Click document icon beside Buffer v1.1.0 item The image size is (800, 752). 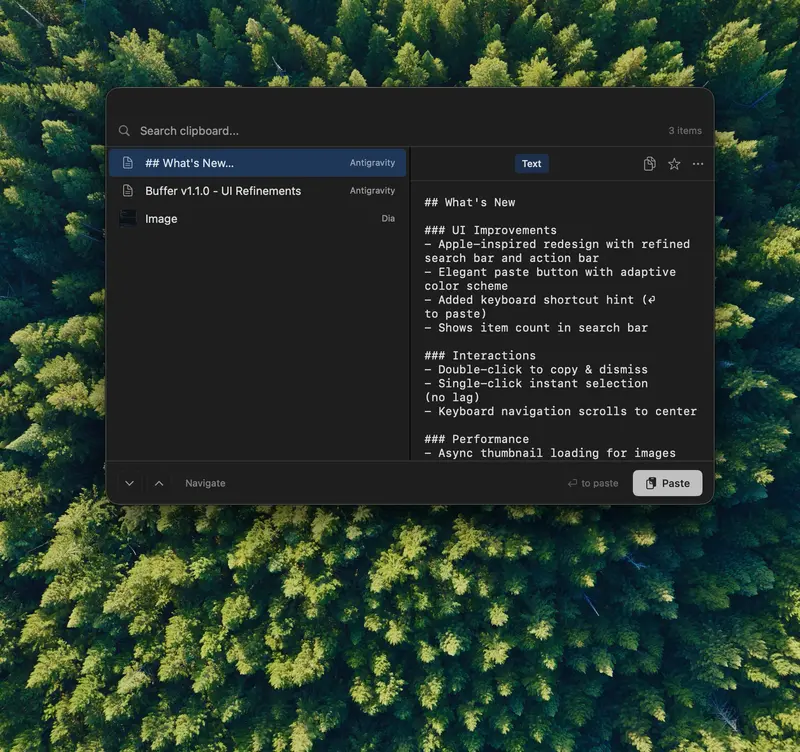point(128,191)
